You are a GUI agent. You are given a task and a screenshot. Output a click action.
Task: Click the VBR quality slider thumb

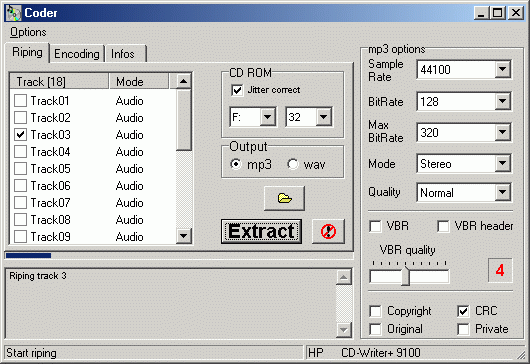406,276
